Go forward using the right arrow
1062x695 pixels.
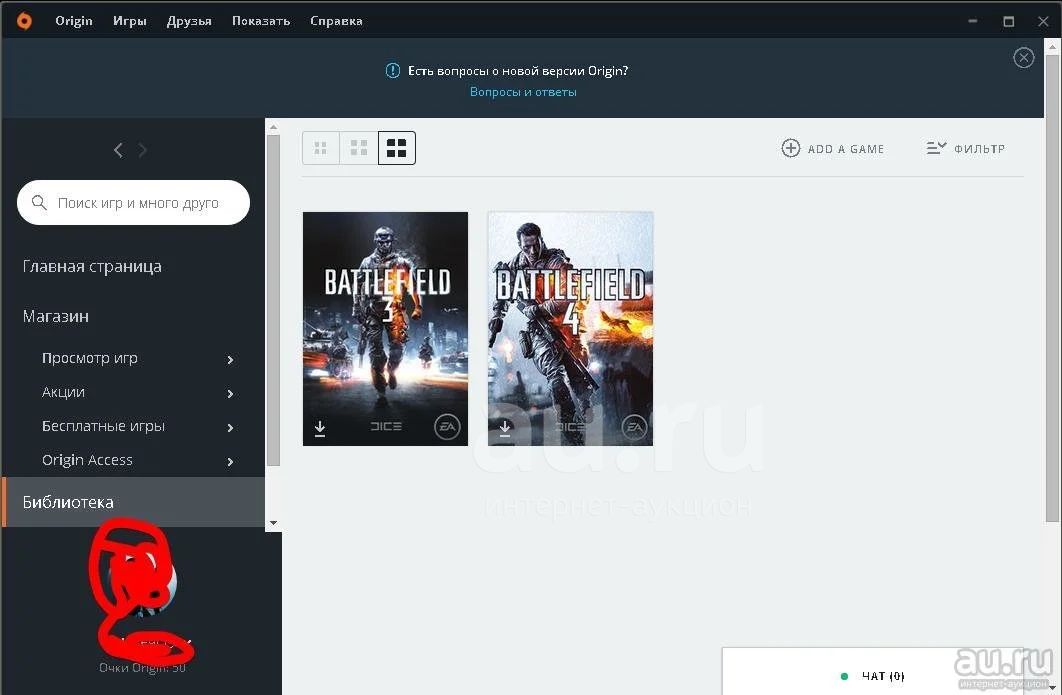tap(142, 150)
